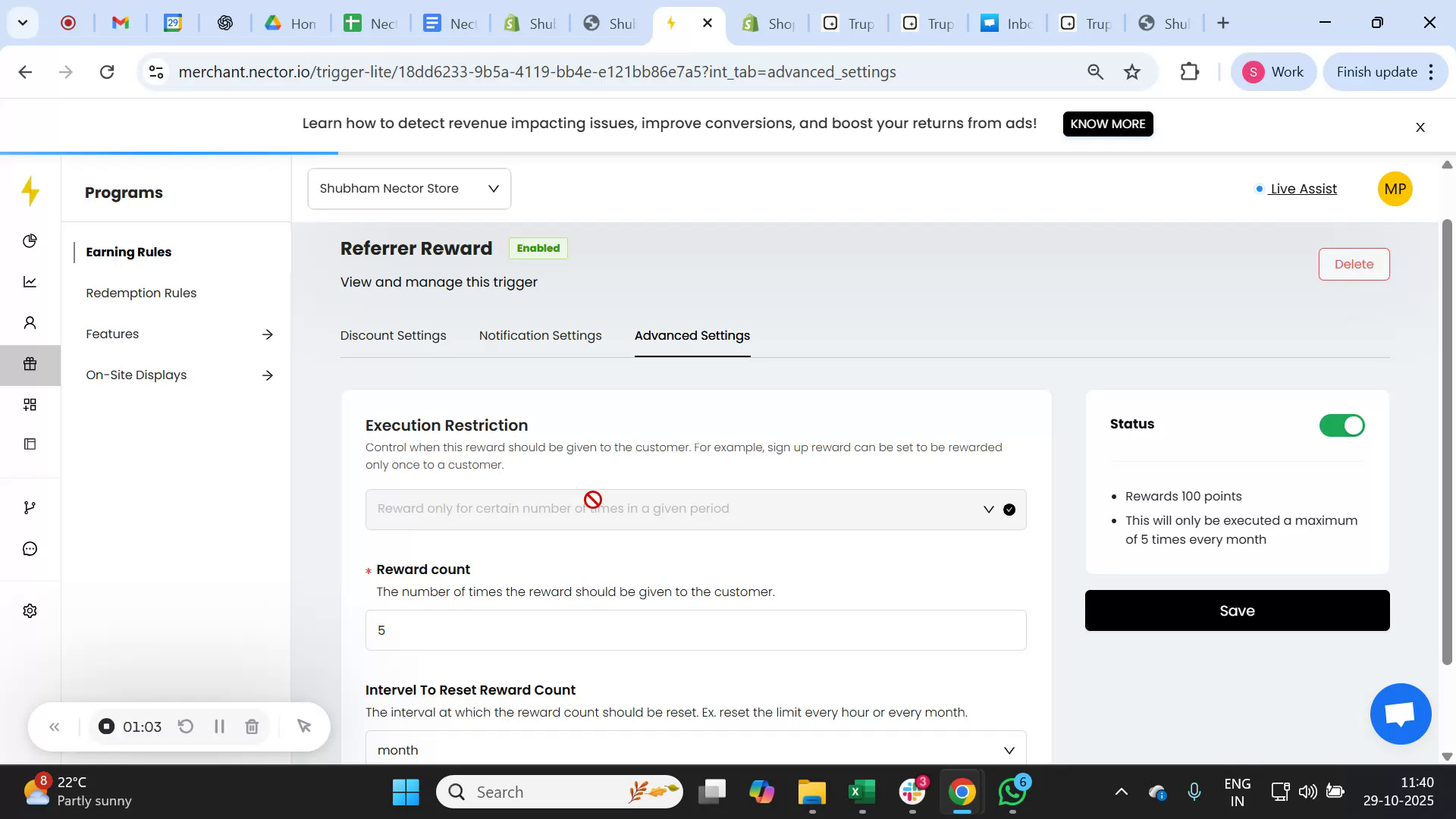The height and width of the screenshot is (819, 1456).
Task: Select the layout wallet icon in sidebar
Action: (x=30, y=444)
